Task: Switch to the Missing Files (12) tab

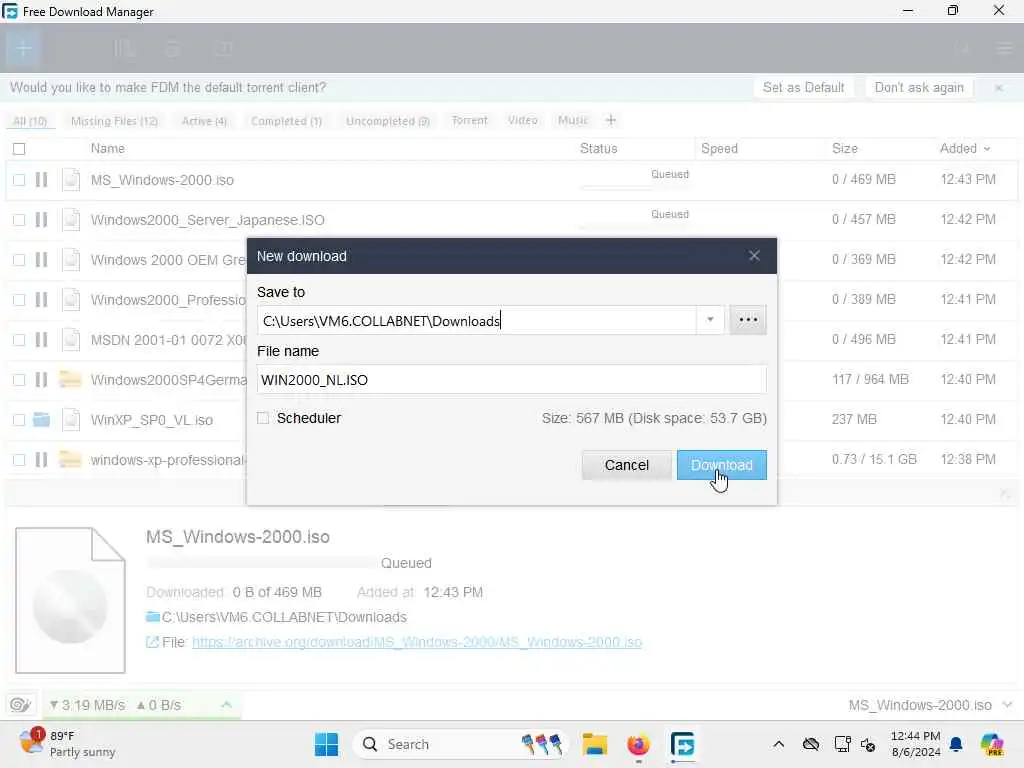Action: click(x=114, y=121)
